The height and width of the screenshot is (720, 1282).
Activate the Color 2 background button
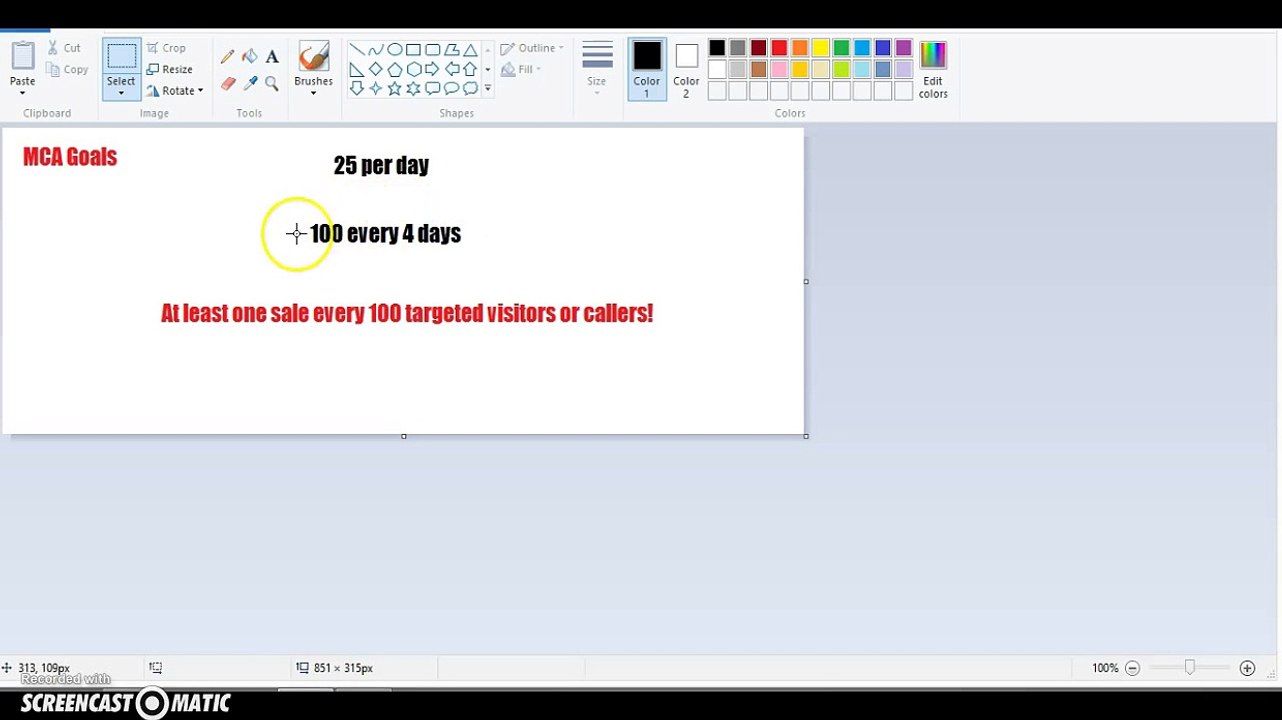pos(686,70)
